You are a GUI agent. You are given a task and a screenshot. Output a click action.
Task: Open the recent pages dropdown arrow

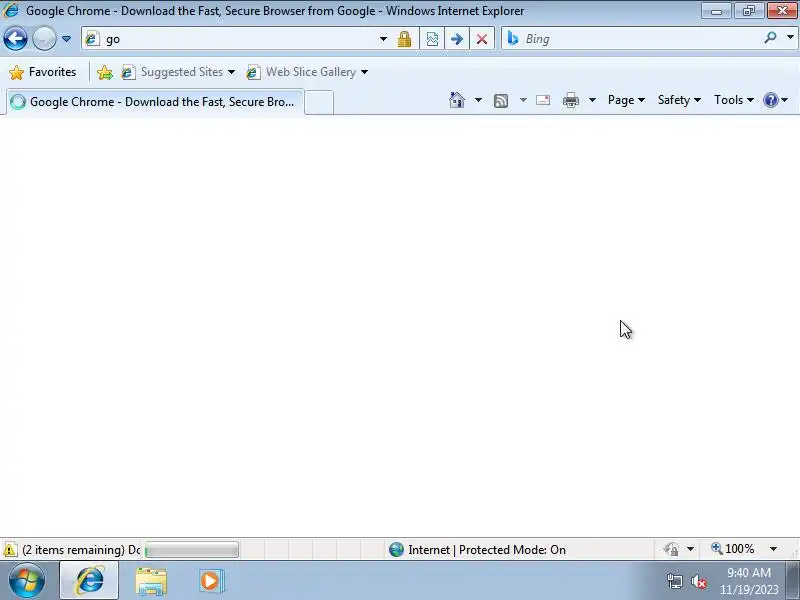tap(66, 39)
